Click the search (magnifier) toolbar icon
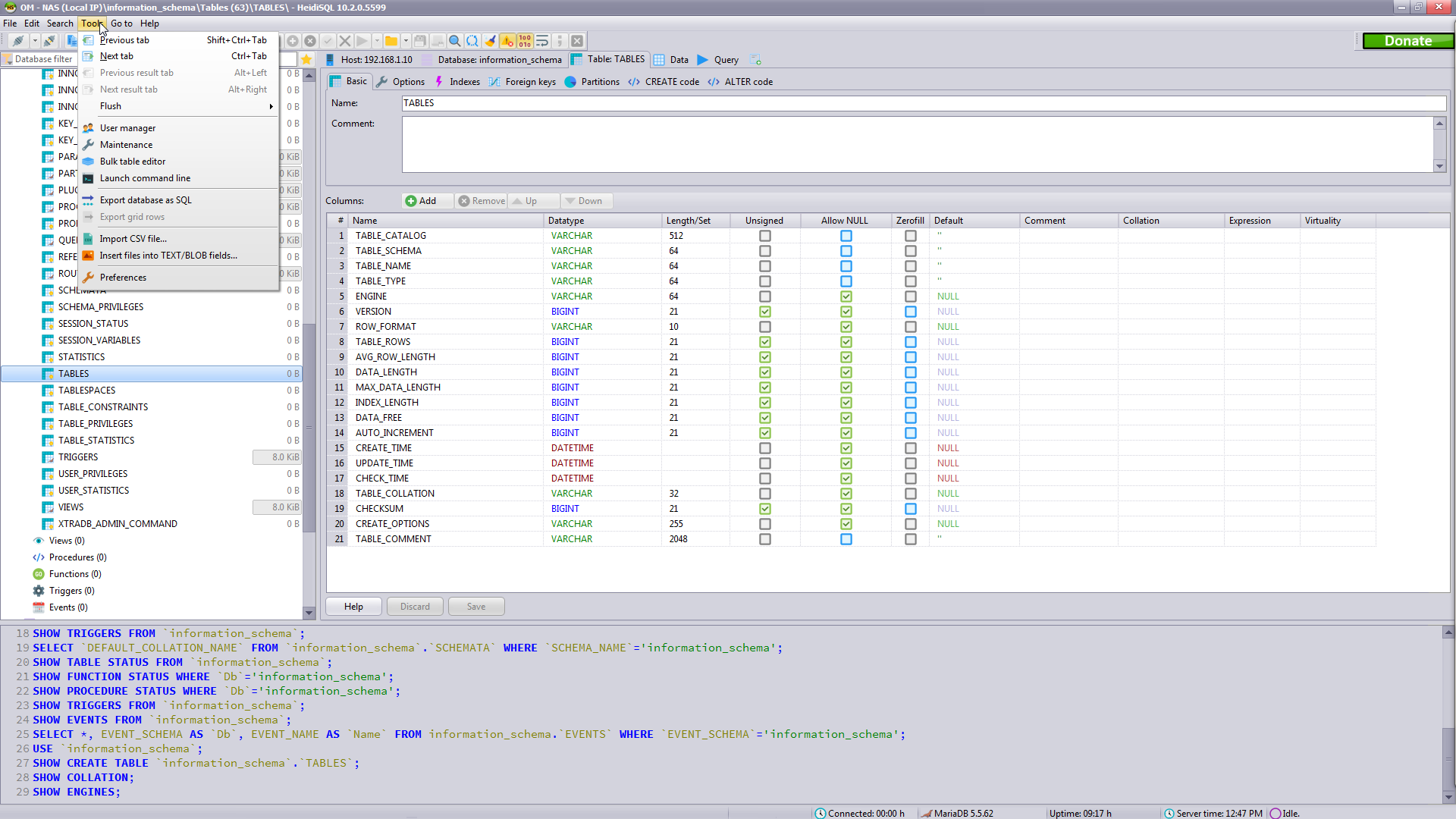 455,41
